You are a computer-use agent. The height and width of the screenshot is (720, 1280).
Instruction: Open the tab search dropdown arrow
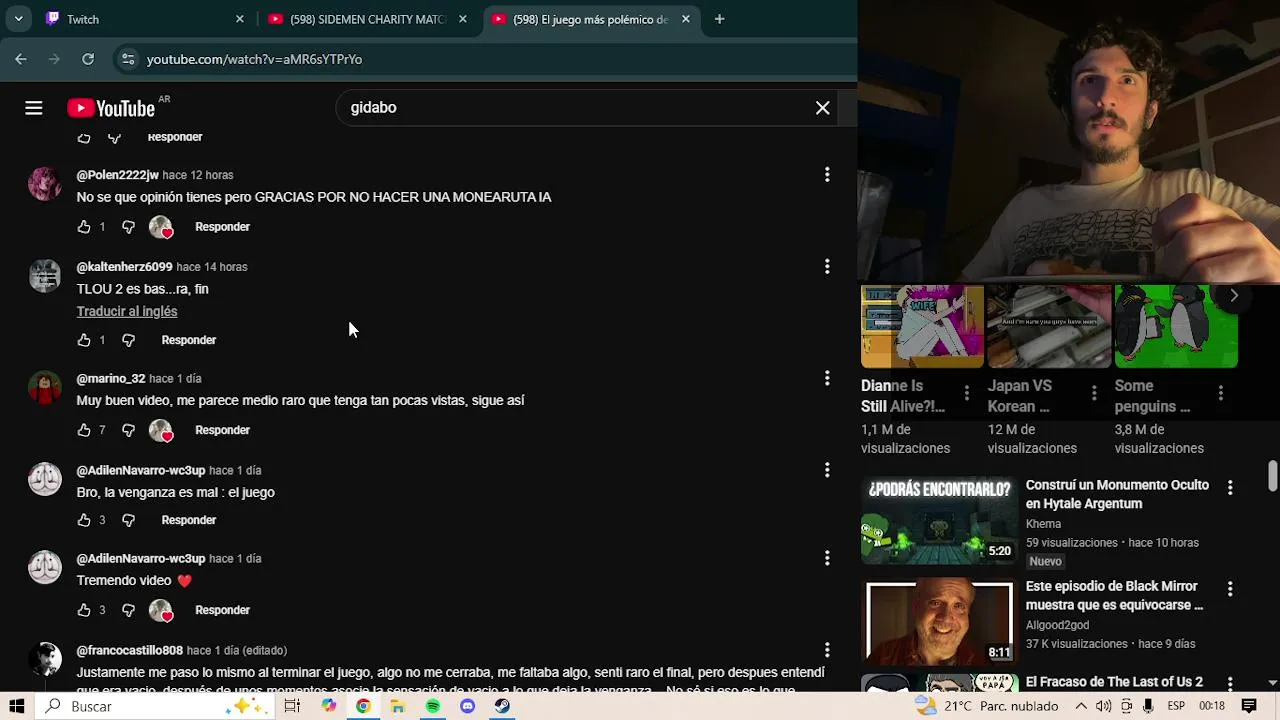(18, 19)
